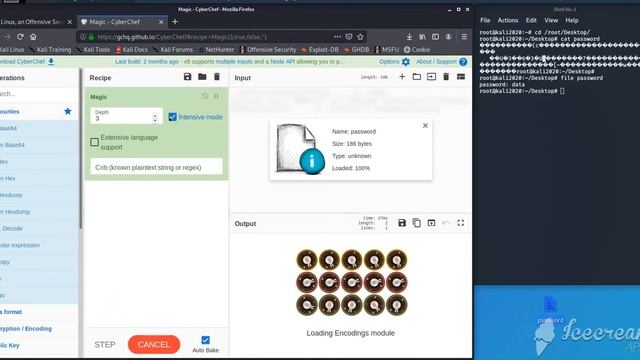Screen dimensions: 640x360
Task: Open the Offensive Security bookmark
Action: (268, 50)
